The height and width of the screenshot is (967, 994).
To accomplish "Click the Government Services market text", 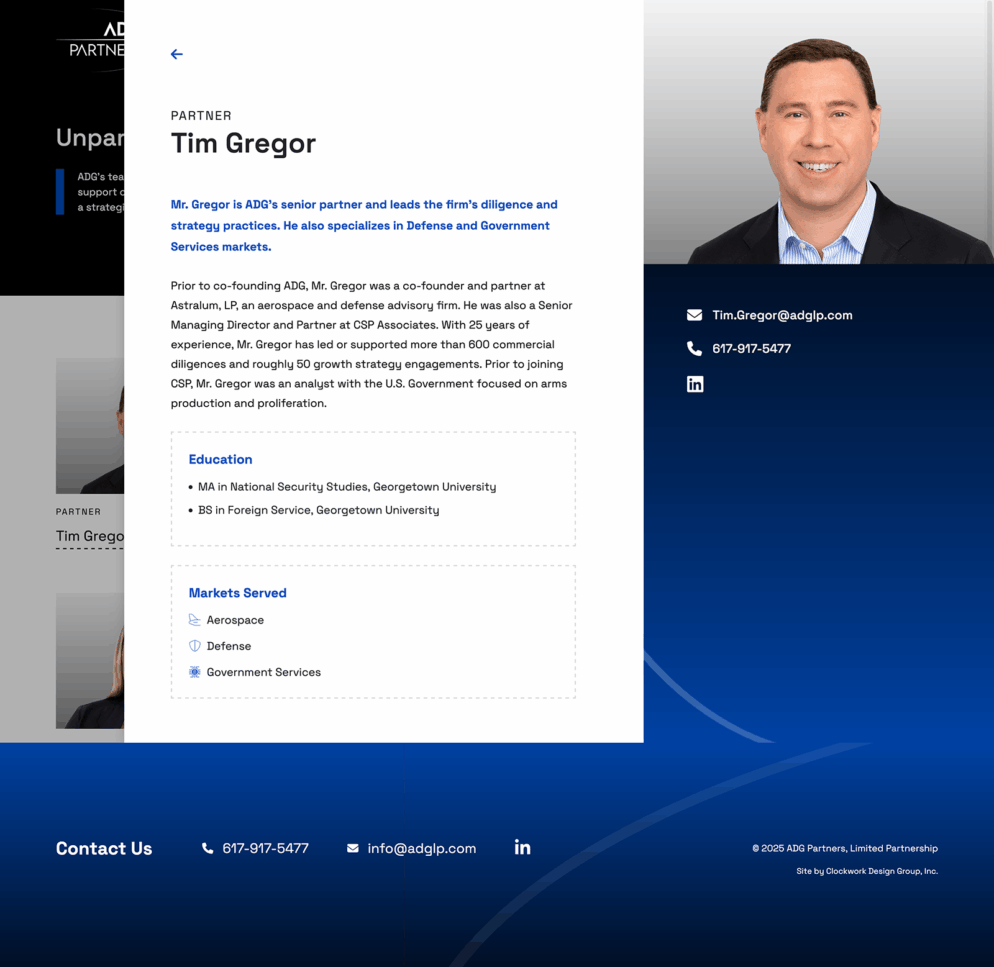I will 264,672.
